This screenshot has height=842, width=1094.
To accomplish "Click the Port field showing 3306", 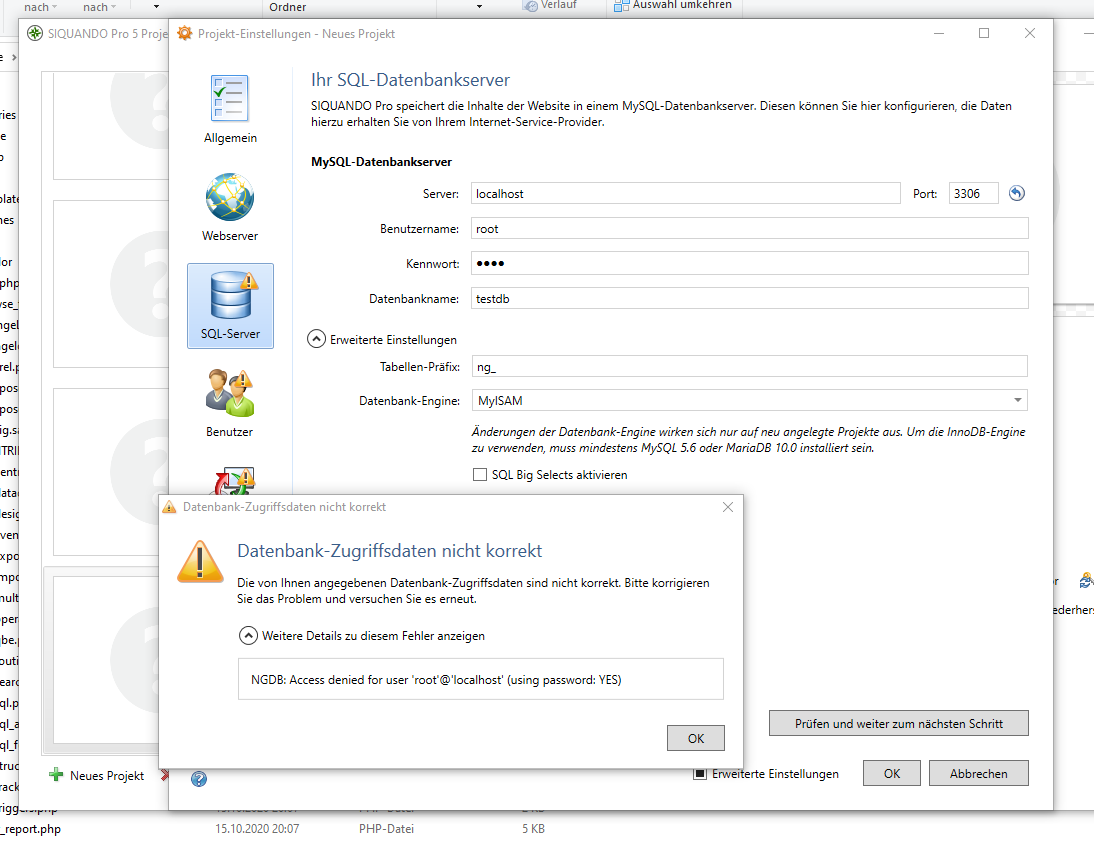I will (x=973, y=193).
